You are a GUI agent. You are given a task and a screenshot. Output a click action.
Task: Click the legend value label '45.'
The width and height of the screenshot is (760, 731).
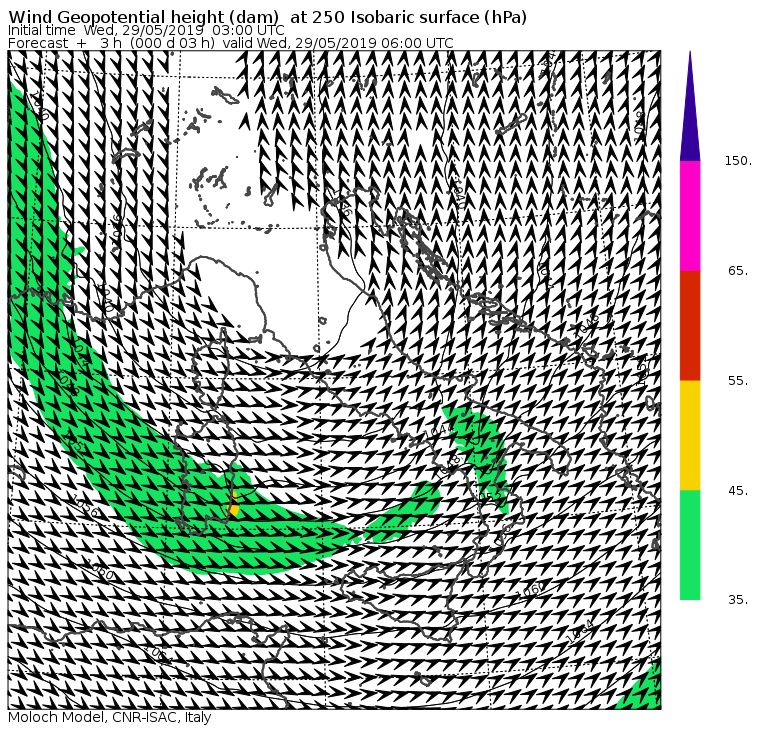[738, 491]
